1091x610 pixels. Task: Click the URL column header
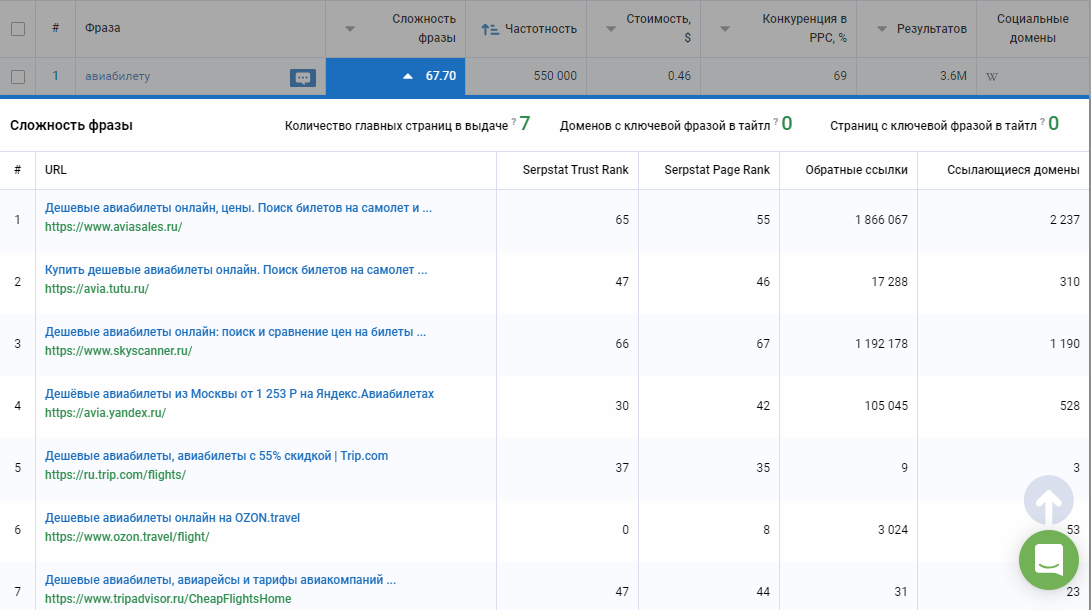[56, 170]
